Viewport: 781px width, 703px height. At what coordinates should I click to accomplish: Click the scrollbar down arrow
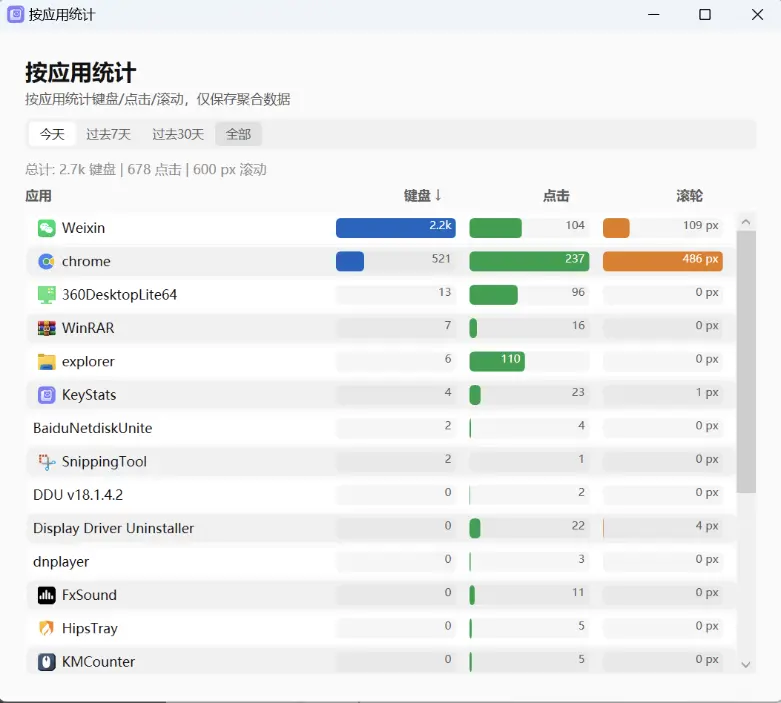click(746, 665)
